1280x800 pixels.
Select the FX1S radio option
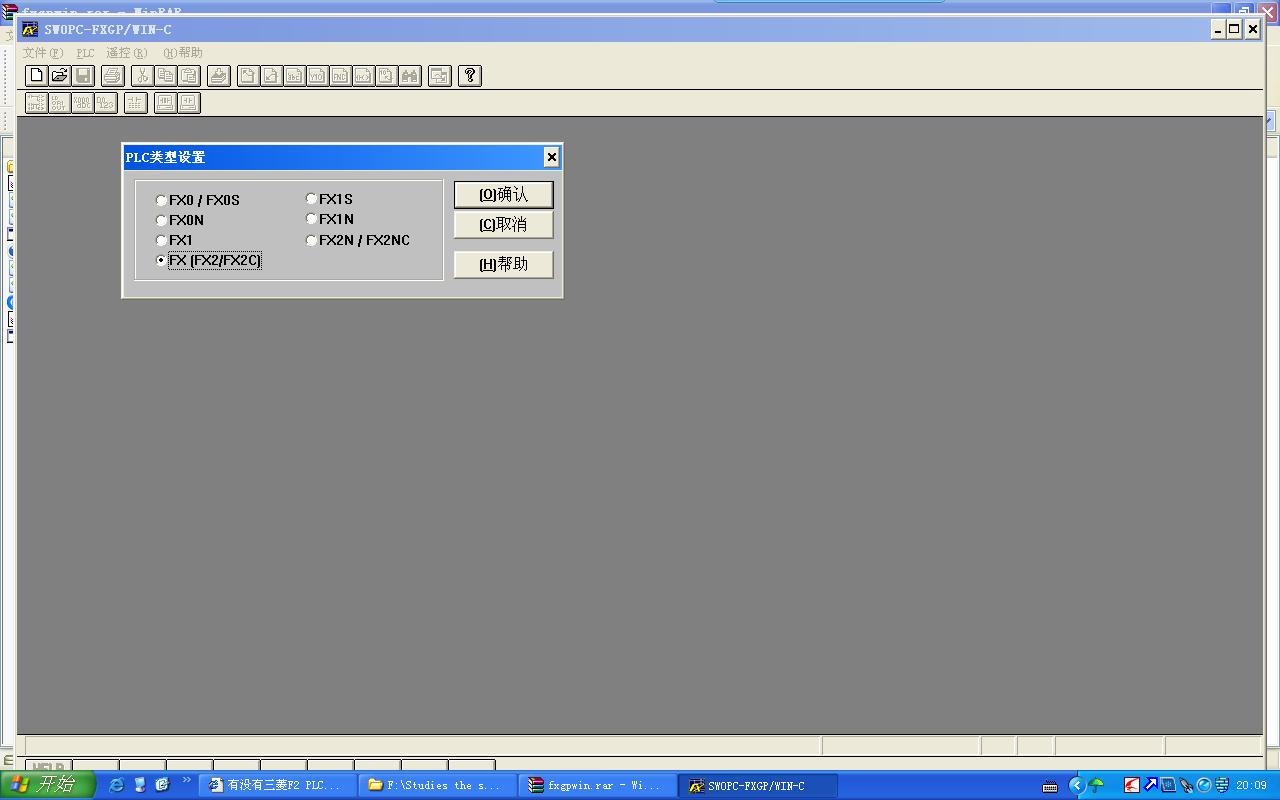(x=312, y=199)
